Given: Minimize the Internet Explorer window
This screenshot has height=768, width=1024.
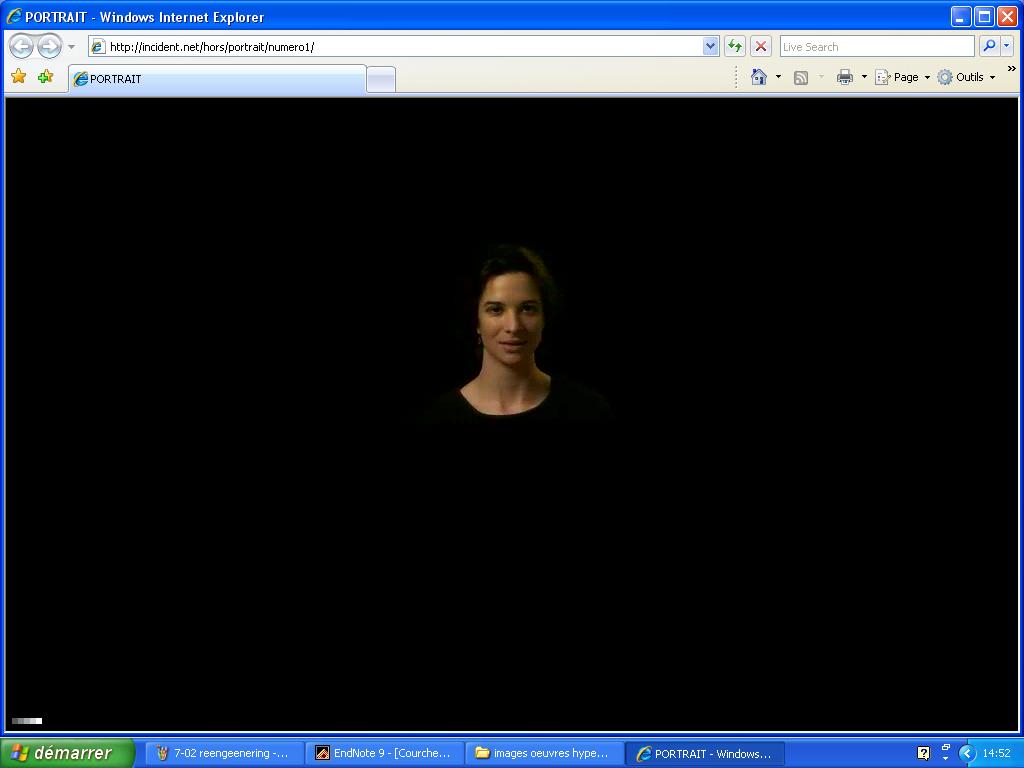Looking at the screenshot, I should [961, 16].
